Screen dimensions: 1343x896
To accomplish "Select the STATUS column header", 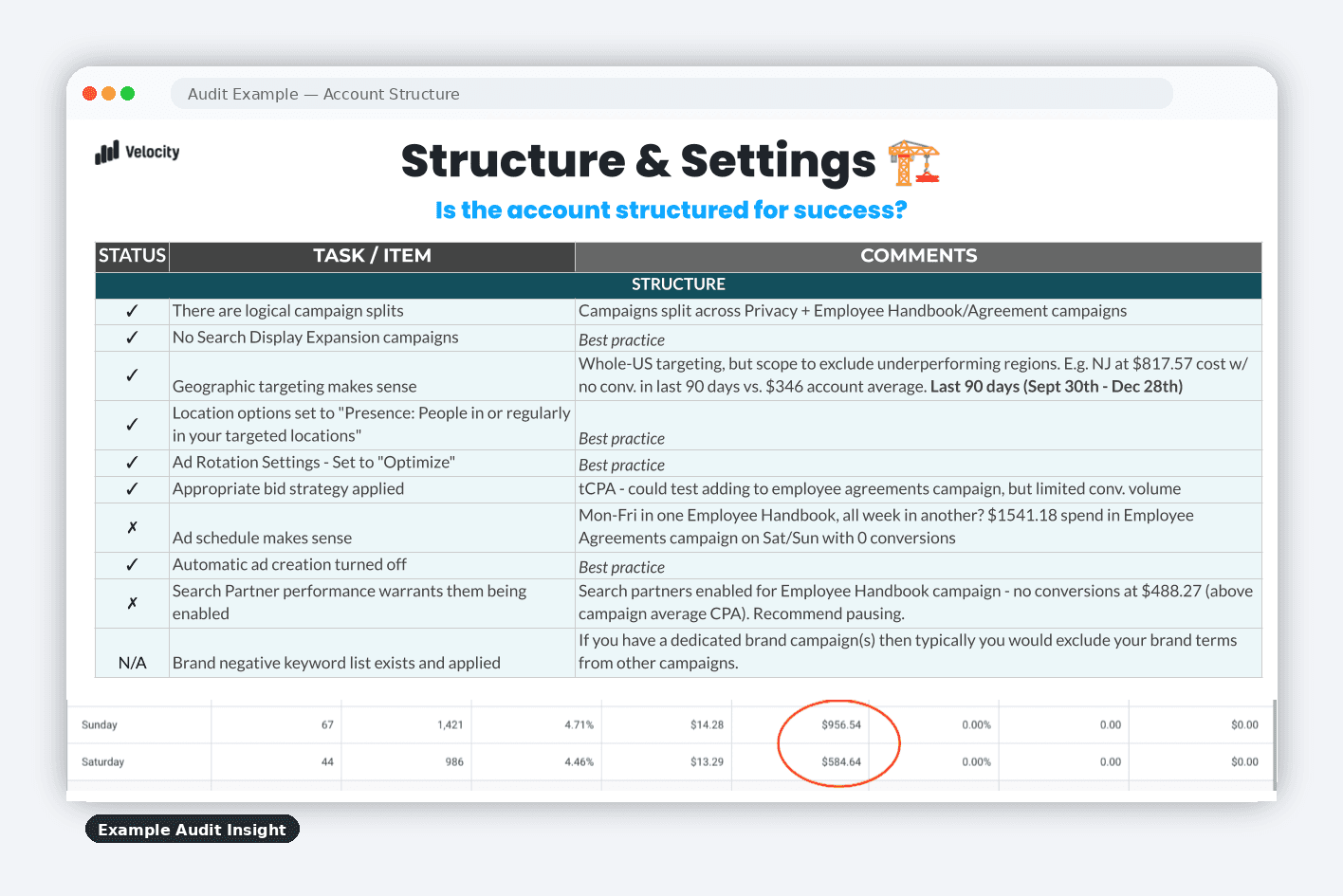I will tap(132, 256).
